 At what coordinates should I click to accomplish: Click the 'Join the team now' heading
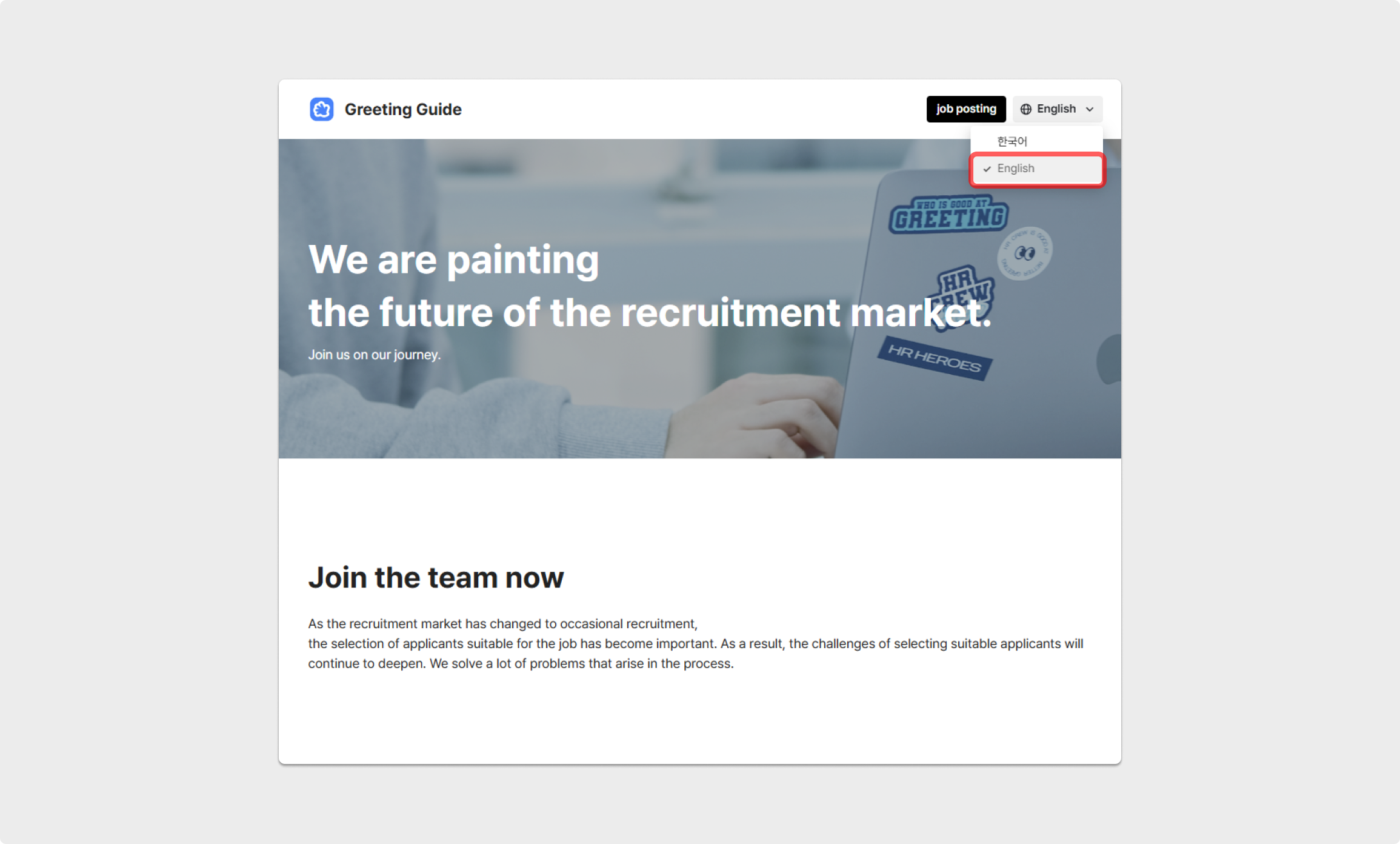point(436,577)
